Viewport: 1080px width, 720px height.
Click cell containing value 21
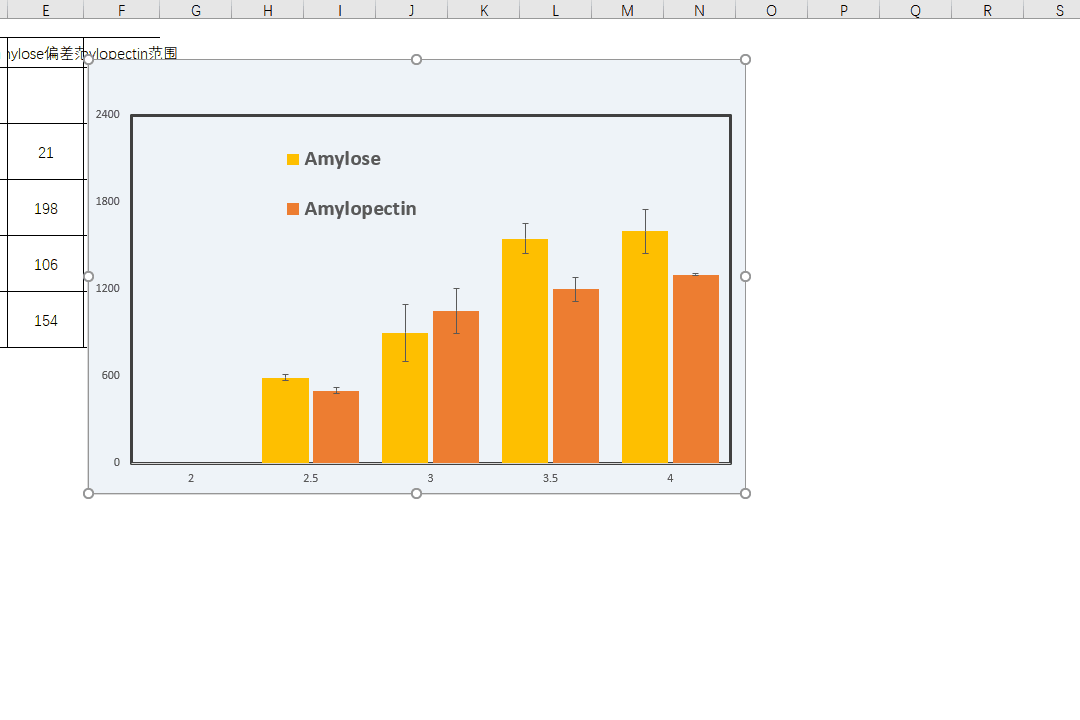coord(45,152)
